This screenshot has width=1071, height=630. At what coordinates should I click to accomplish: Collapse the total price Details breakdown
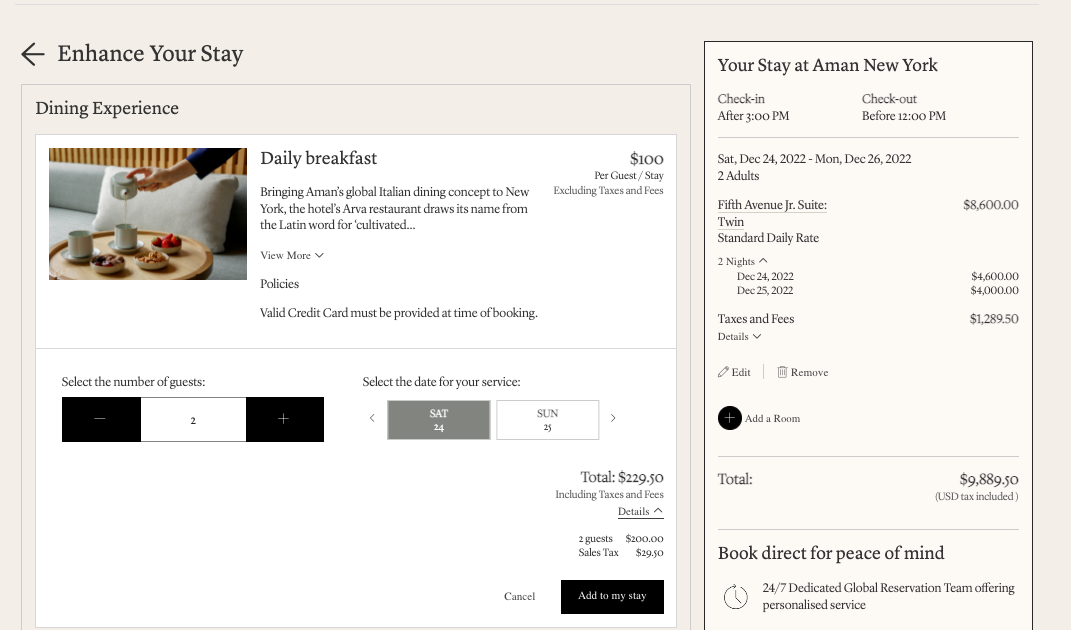point(640,512)
